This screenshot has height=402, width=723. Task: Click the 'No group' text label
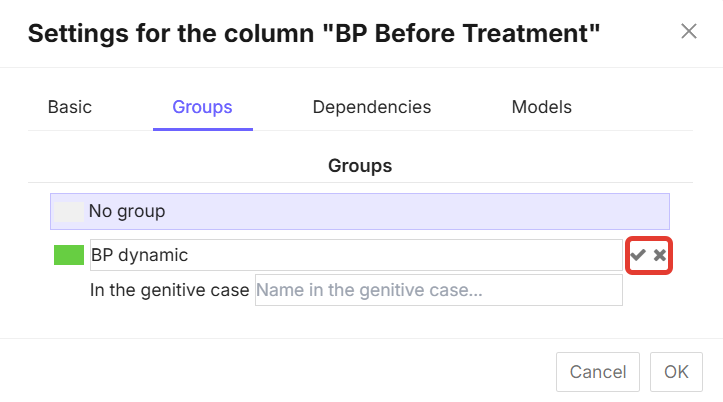tap(127, 212)
